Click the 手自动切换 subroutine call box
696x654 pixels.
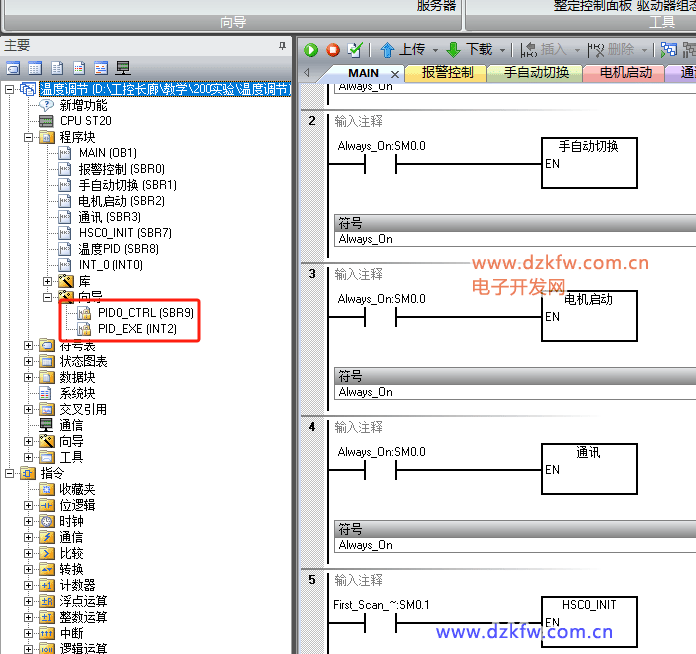coord(589,162)
